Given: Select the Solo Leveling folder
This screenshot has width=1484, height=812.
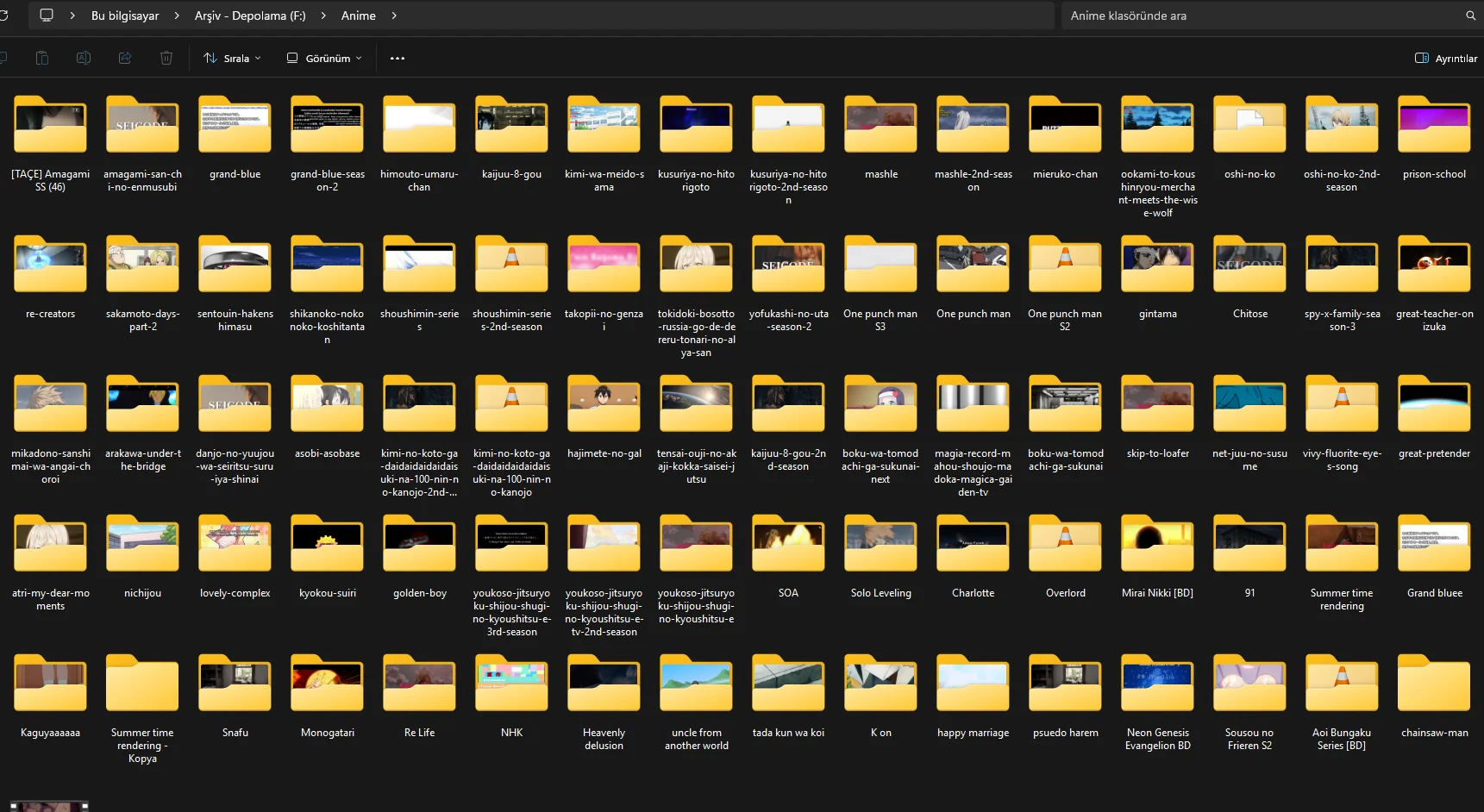Looking at the screenshot, I should [x=880, y=557].
